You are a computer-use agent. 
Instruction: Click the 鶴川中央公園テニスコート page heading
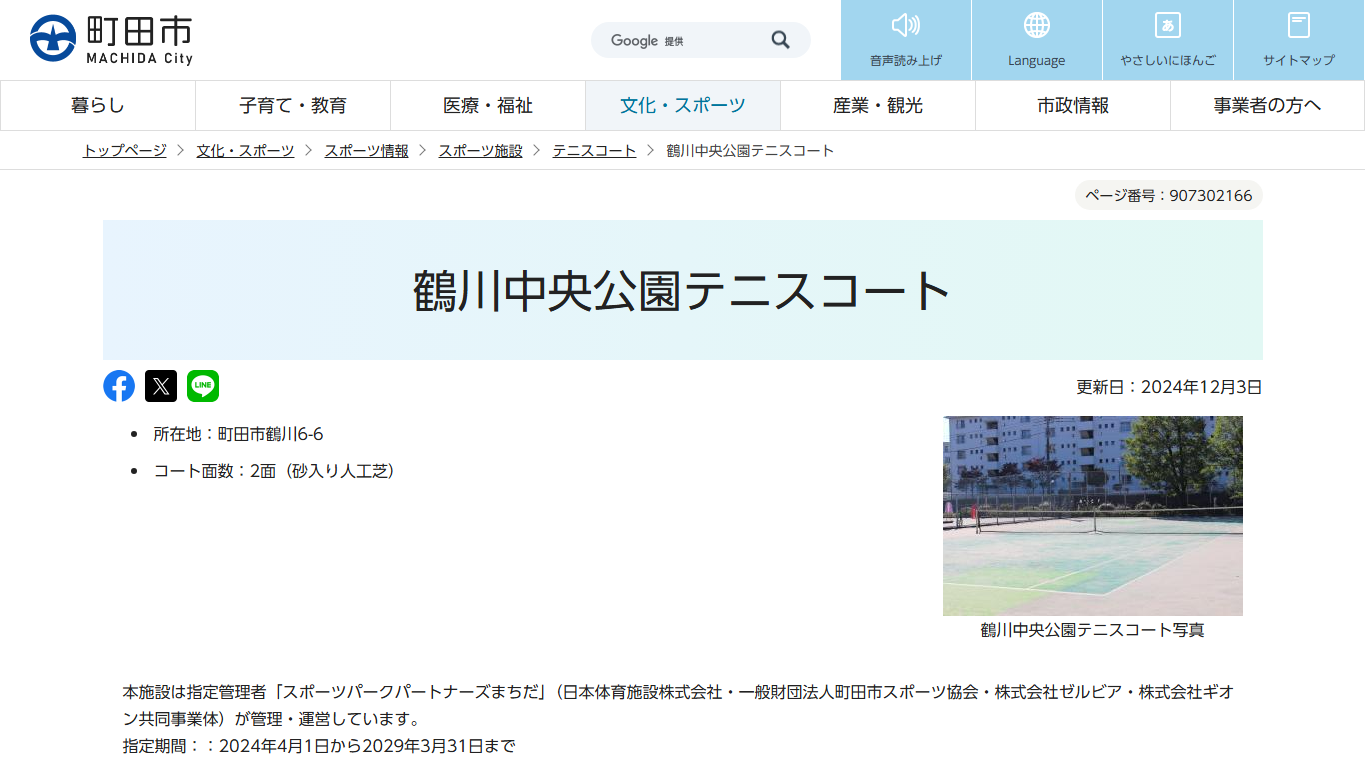pos(683,291)
